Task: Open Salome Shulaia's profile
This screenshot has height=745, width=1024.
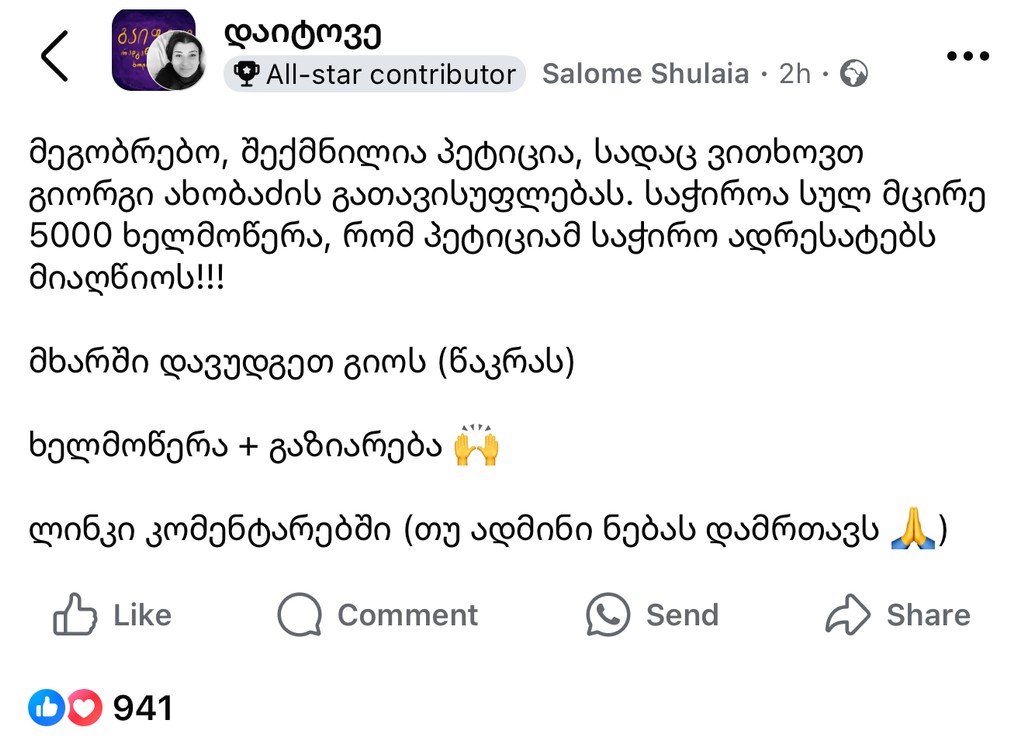Action: coord(644,73)
